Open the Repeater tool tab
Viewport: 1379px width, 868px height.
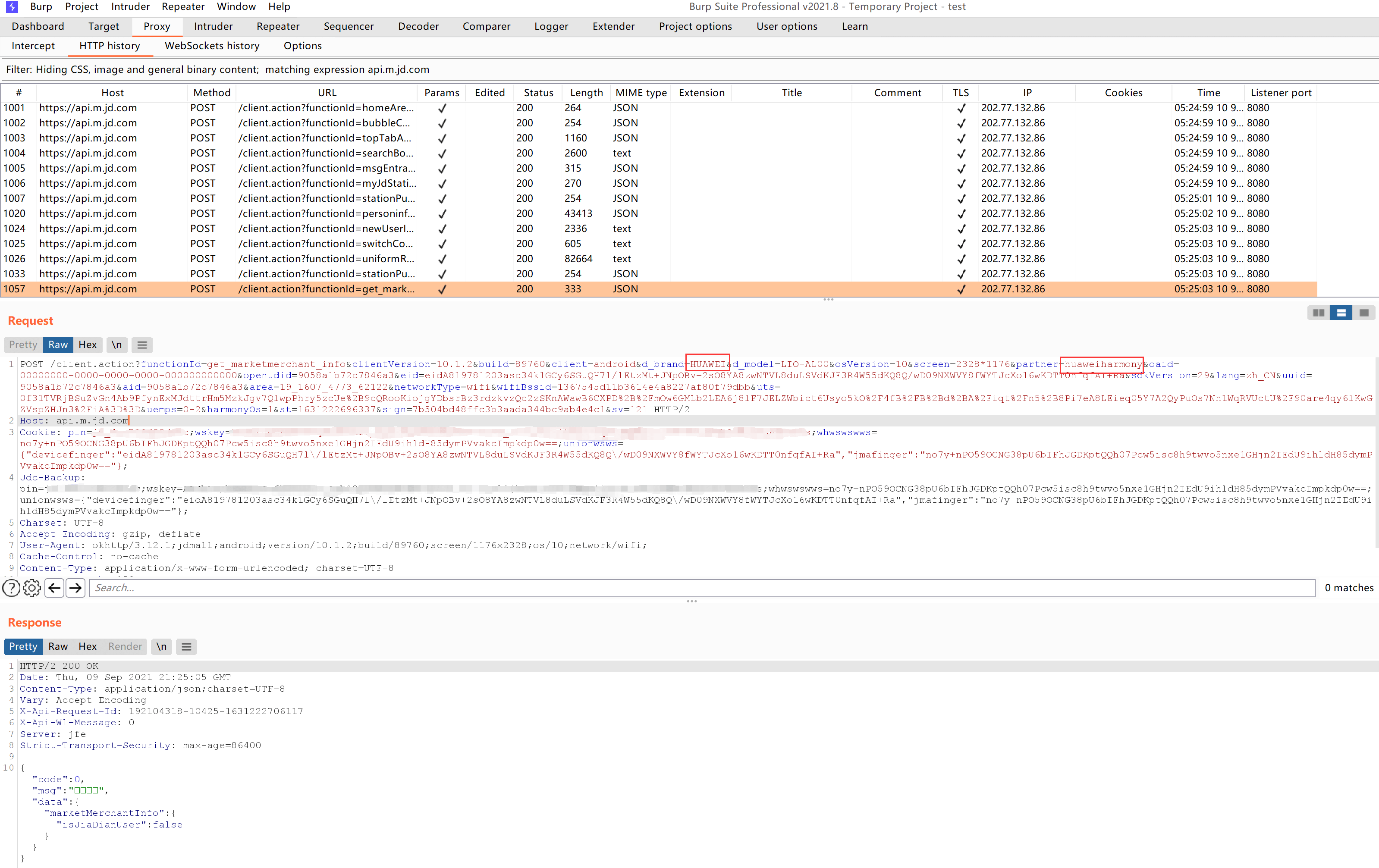(278, 26)
